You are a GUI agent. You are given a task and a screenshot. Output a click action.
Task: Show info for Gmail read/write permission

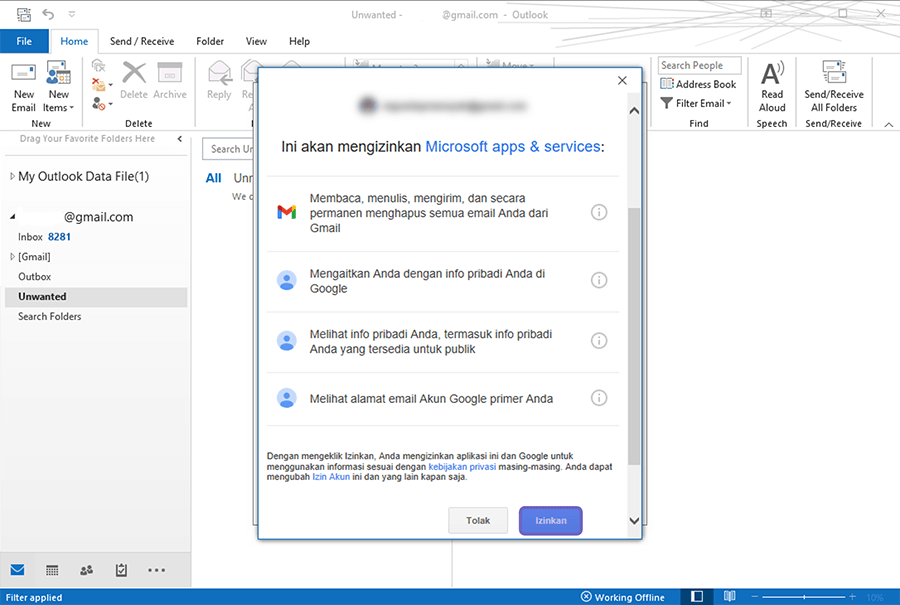599,212
